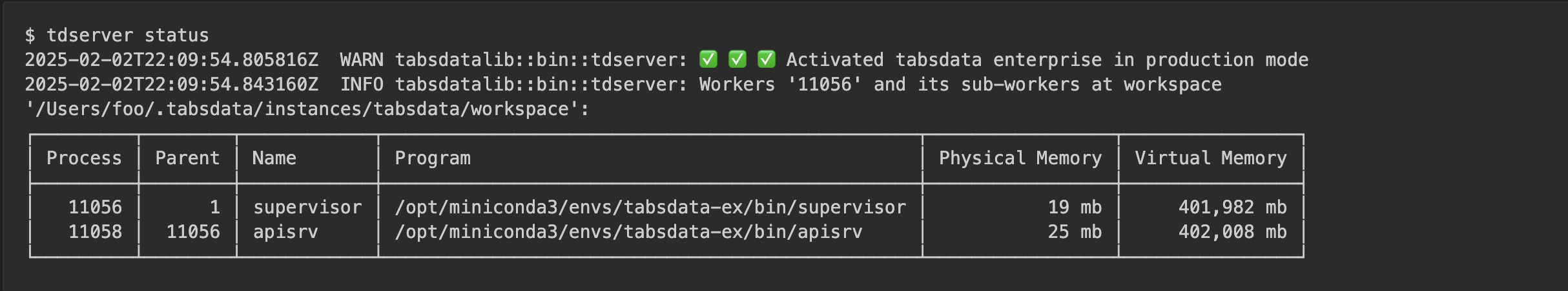The width and height of the screenshot is (1568, 291).
Task: Click the first green checkmark emoji
Action: pos(708,59)
